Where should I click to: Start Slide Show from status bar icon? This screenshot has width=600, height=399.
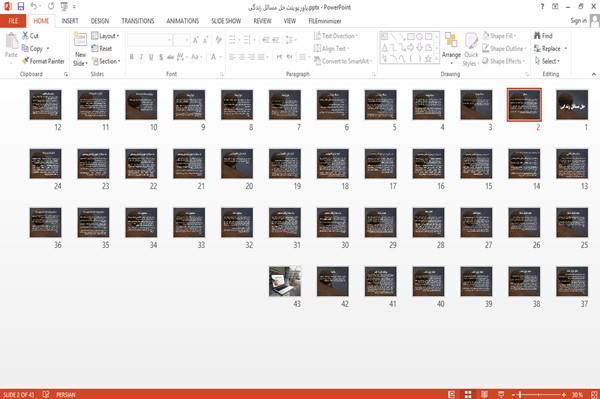pos(501,394)
